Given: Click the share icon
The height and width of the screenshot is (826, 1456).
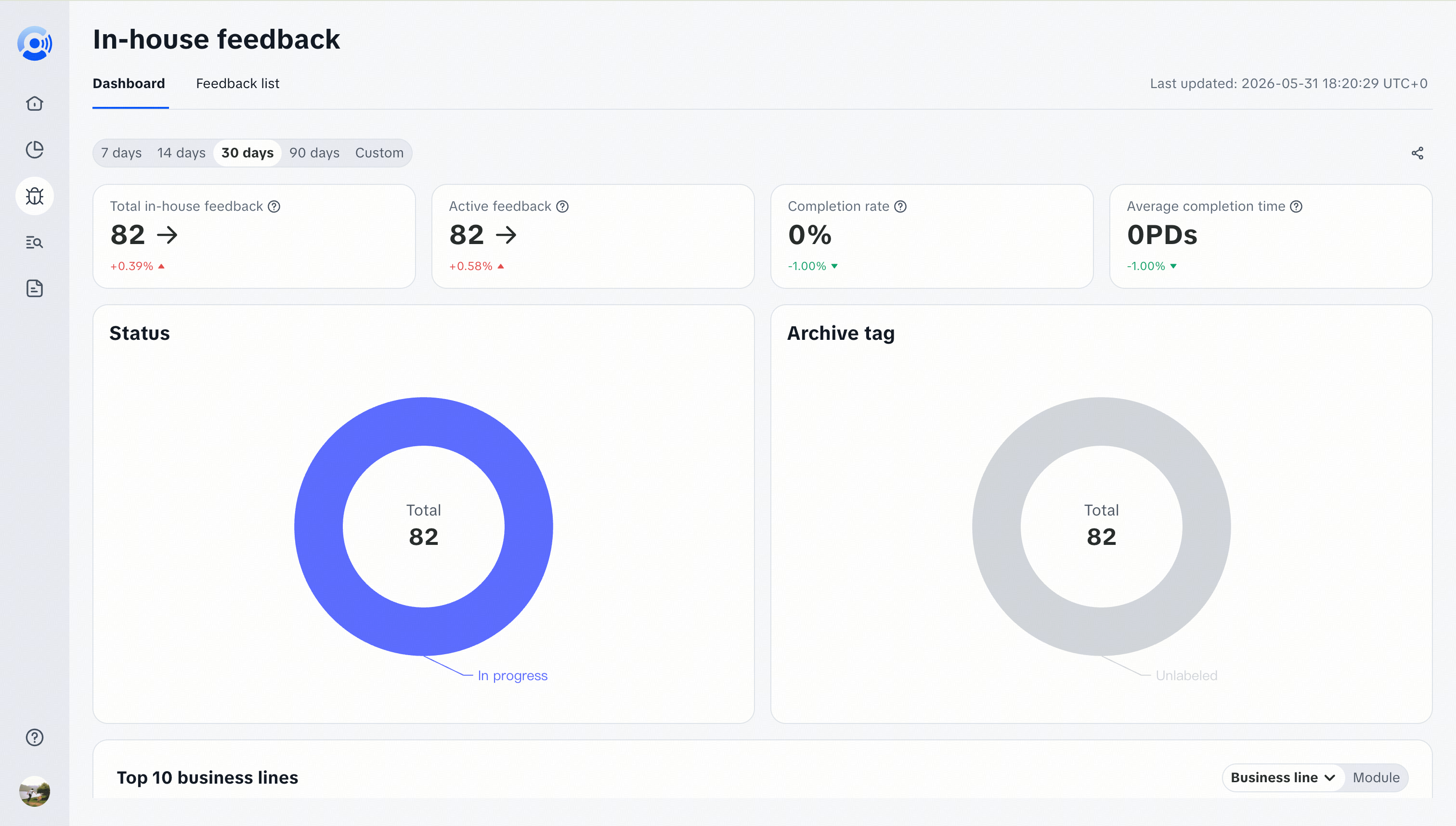Looking at the screenshot, I should pyautogui.click(x=1417, y=153).
